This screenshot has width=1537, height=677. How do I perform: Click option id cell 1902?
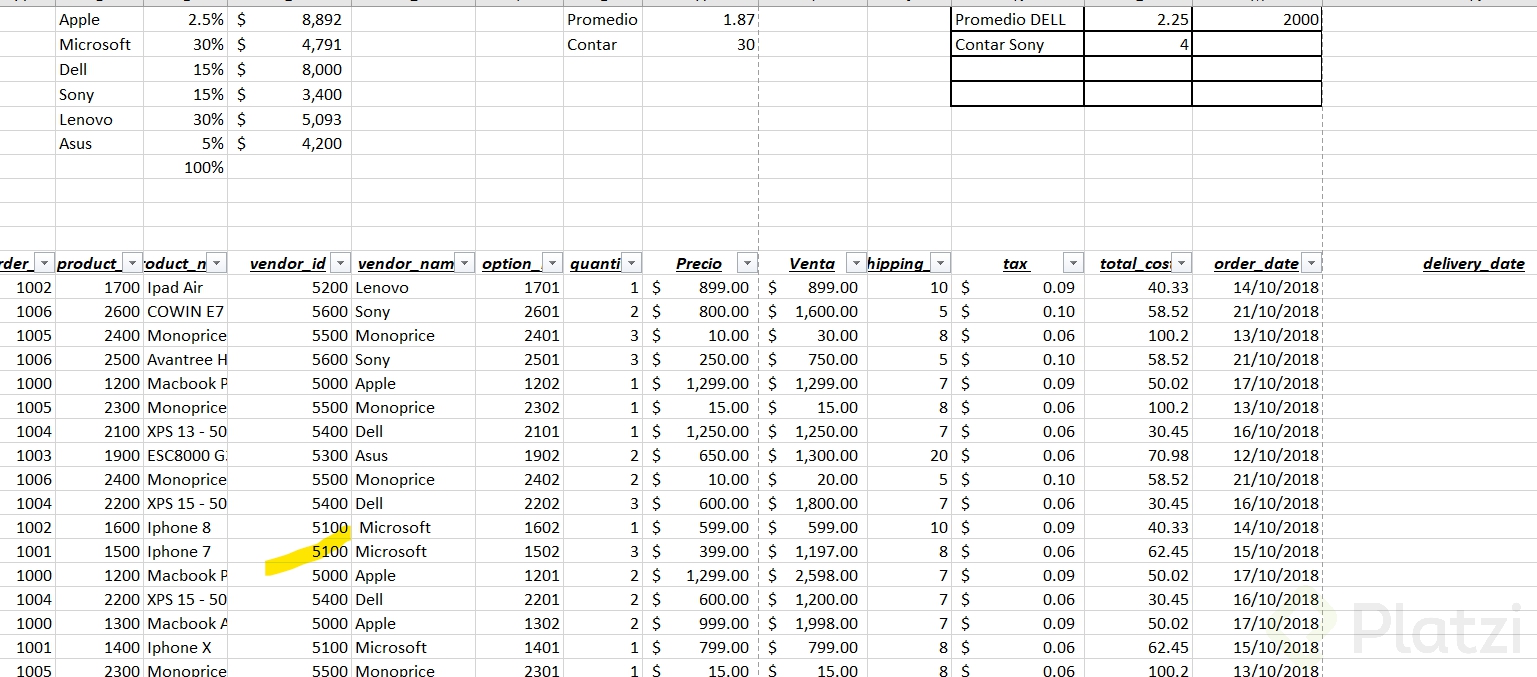tap(519, 455)
